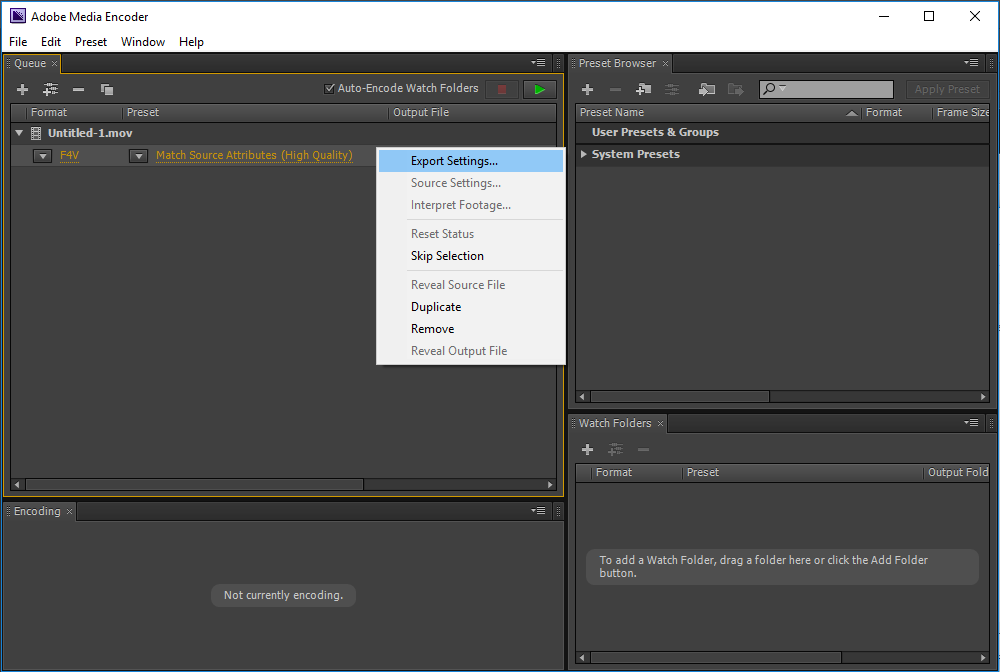
Task: Open the Edit menu
Action: click(51, 41)
